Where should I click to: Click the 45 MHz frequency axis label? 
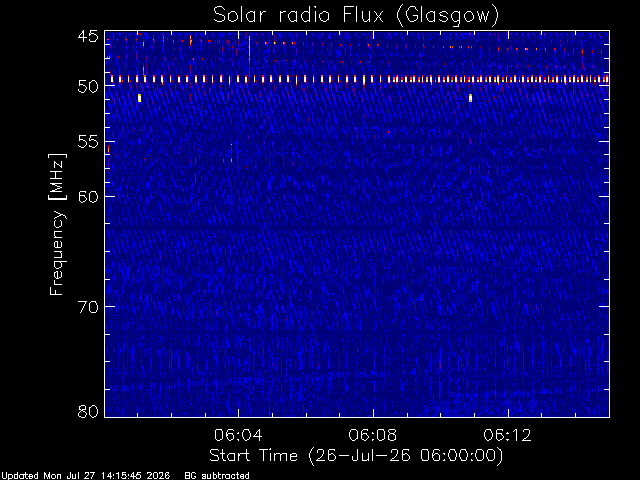coord(88,36)
